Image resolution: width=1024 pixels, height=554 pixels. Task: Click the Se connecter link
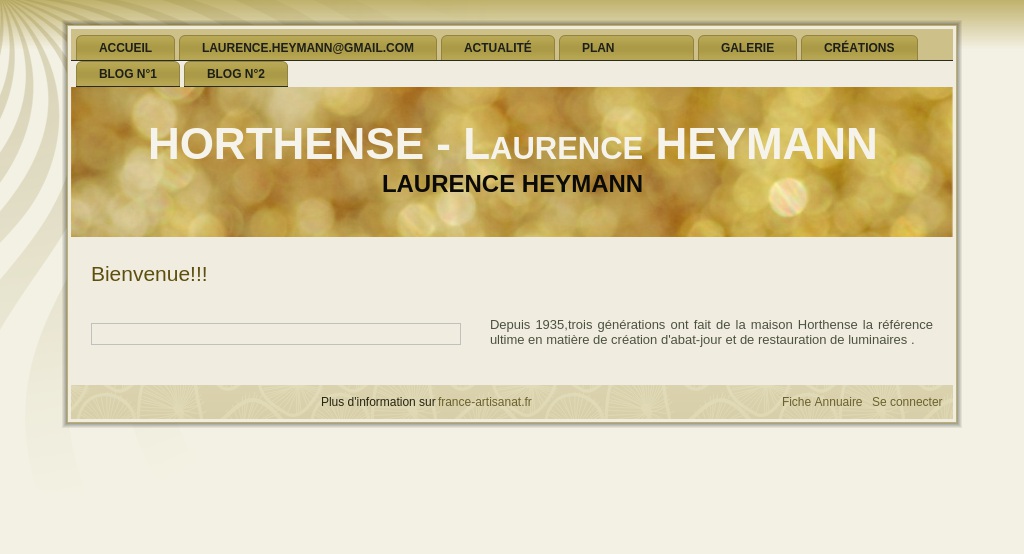click(x=906, y=402)
